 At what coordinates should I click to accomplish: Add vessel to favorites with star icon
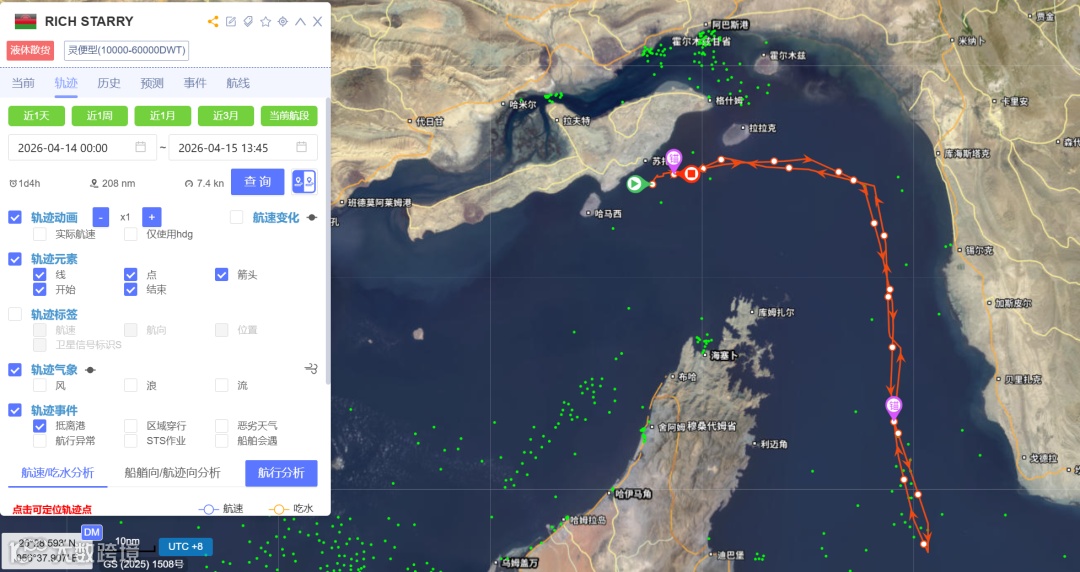(x=265, y=22)
